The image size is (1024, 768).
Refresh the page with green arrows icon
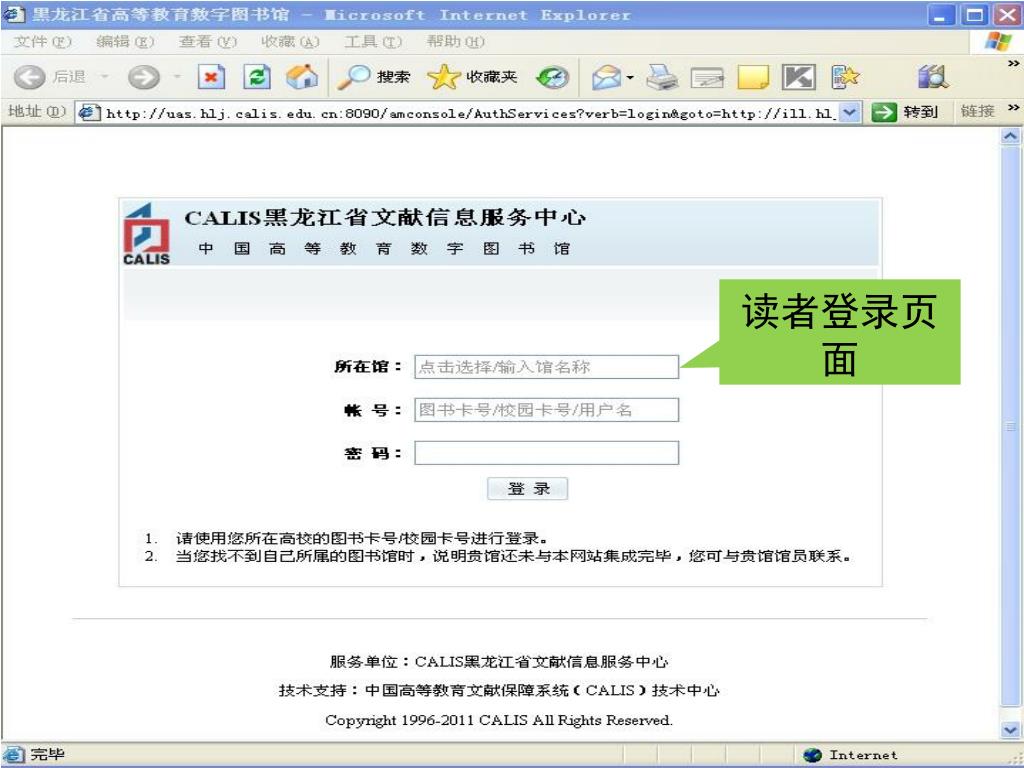point(257,77)
